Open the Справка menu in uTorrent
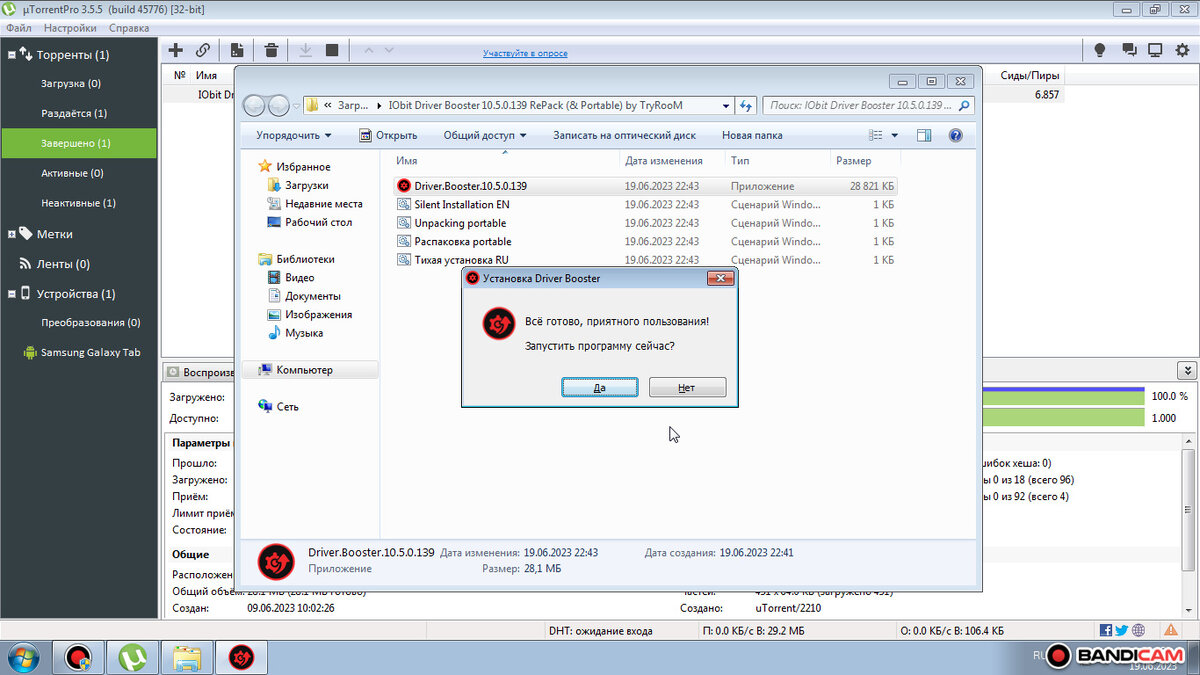Screen dimensions: 1200x675 tap(129, 28)
